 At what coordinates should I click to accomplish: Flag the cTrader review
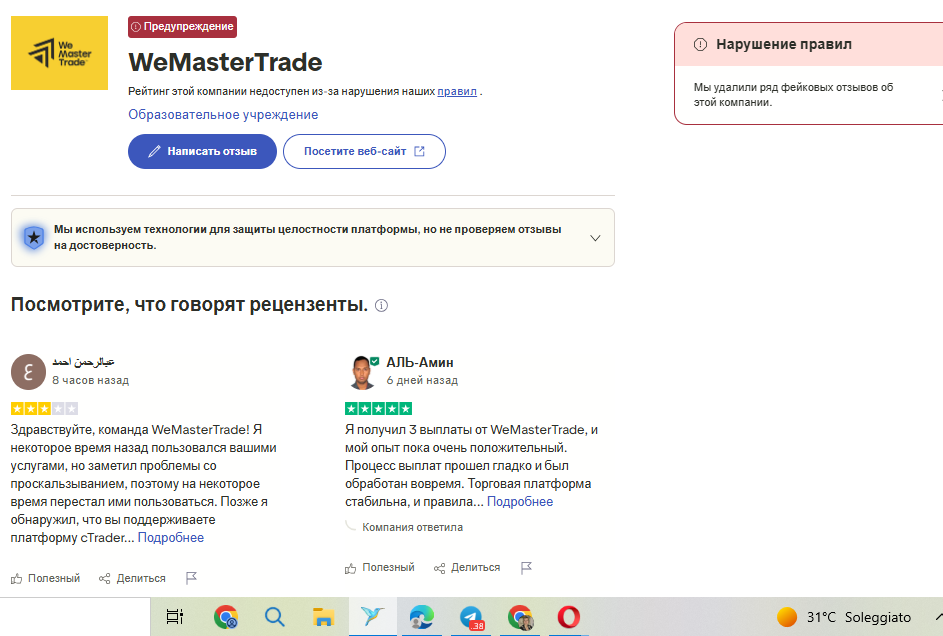191,578
